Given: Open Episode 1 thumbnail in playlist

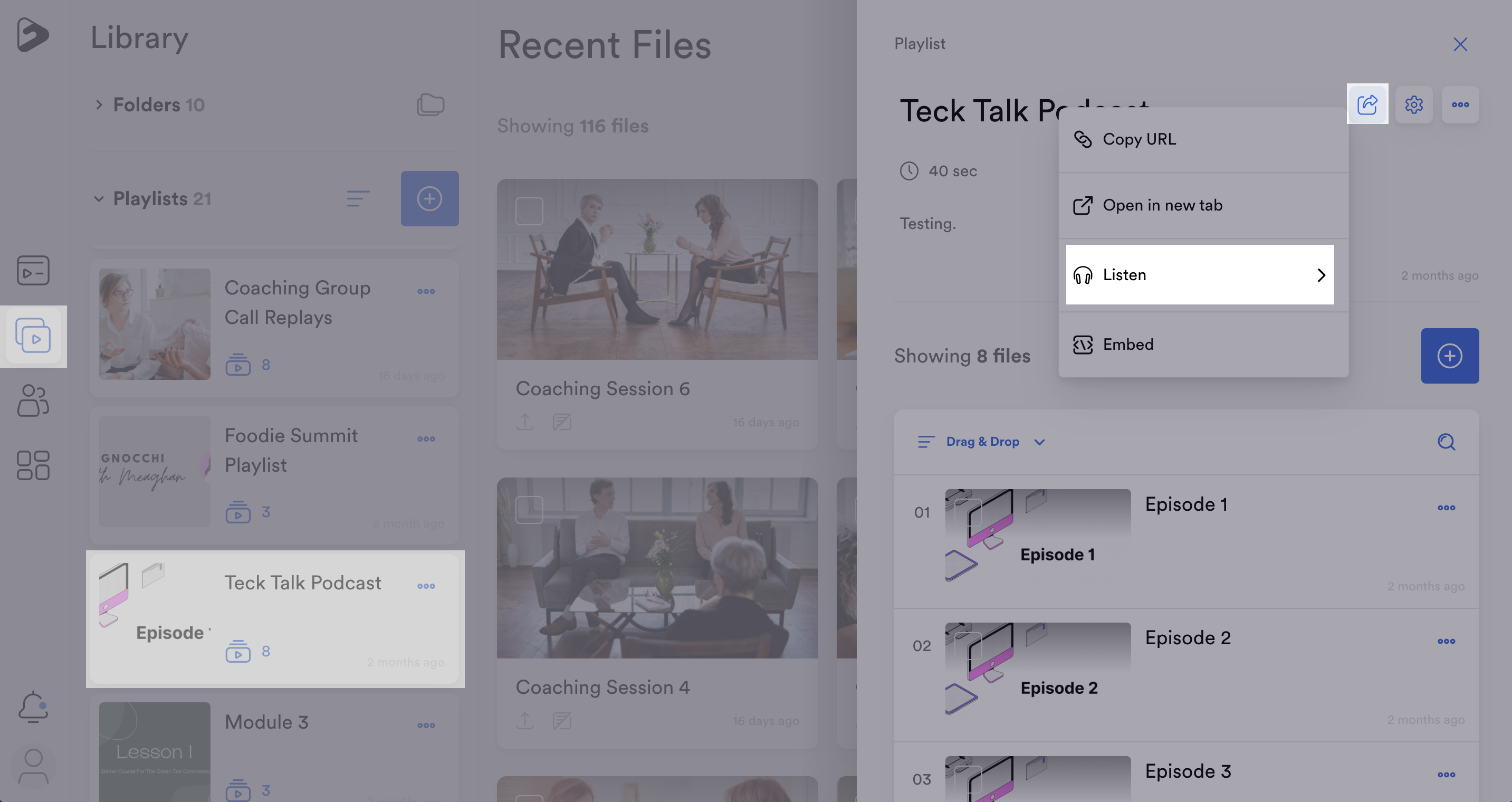Looking at the screenshot, I should (1038, 536).
